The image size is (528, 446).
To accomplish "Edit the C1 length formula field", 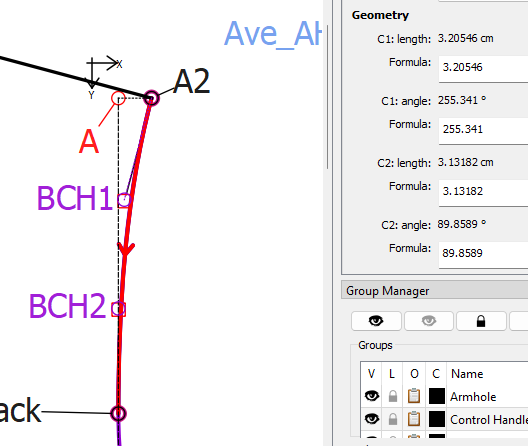I will click(484, 68).
